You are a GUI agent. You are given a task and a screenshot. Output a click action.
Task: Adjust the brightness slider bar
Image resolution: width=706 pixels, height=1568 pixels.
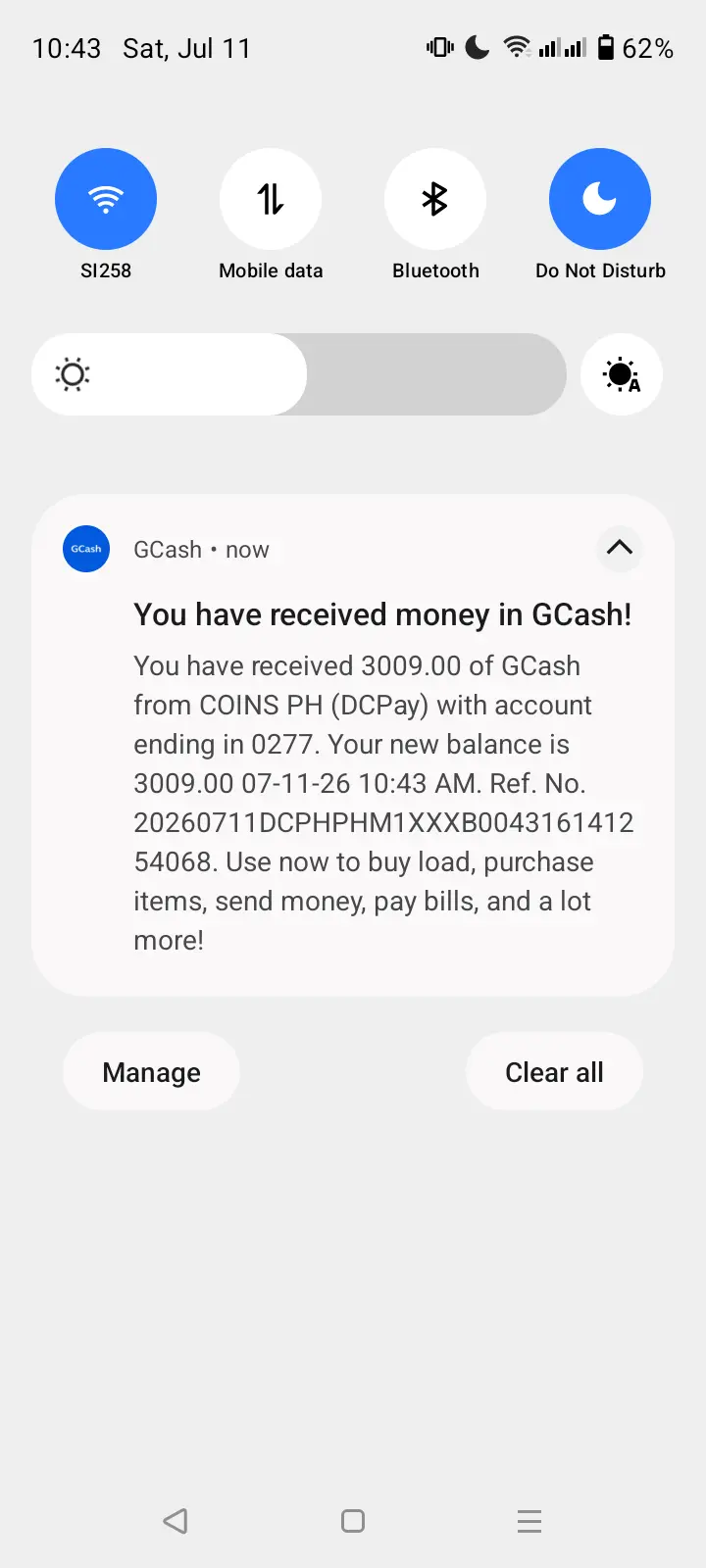pos(299,374)
